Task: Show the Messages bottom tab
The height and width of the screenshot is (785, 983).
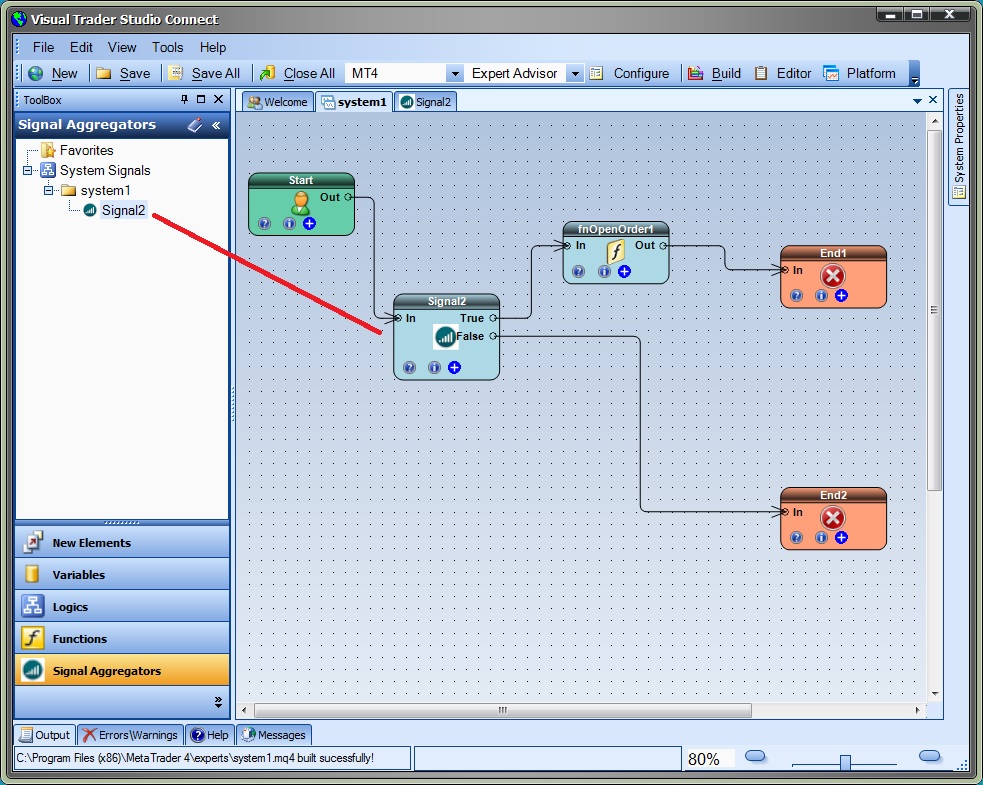Action: click(x=274, y=735)
